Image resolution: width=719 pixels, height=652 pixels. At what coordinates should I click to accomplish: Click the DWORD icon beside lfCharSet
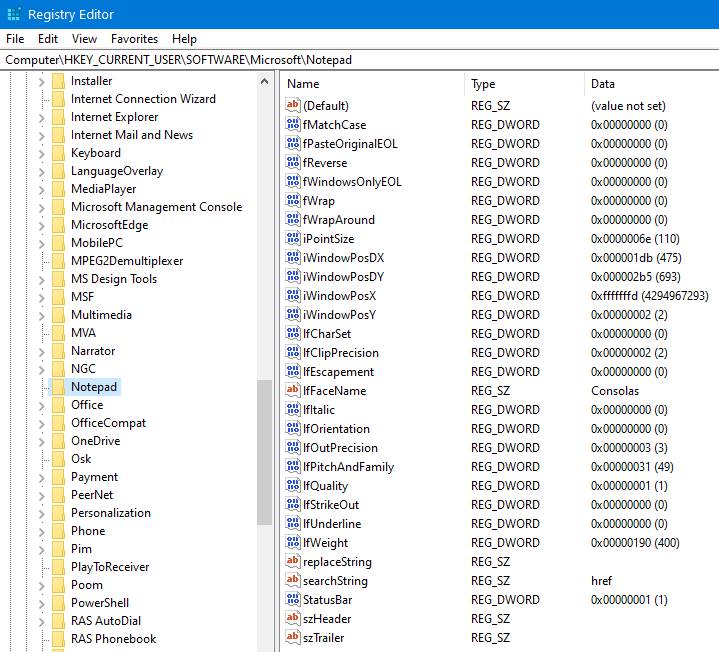[293, 333]
